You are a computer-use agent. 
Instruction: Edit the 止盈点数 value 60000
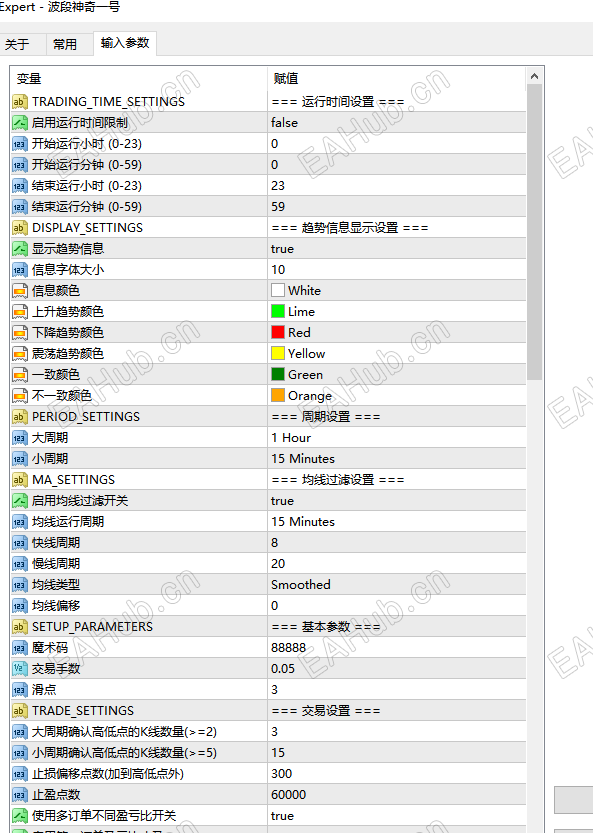coord(396,795)
